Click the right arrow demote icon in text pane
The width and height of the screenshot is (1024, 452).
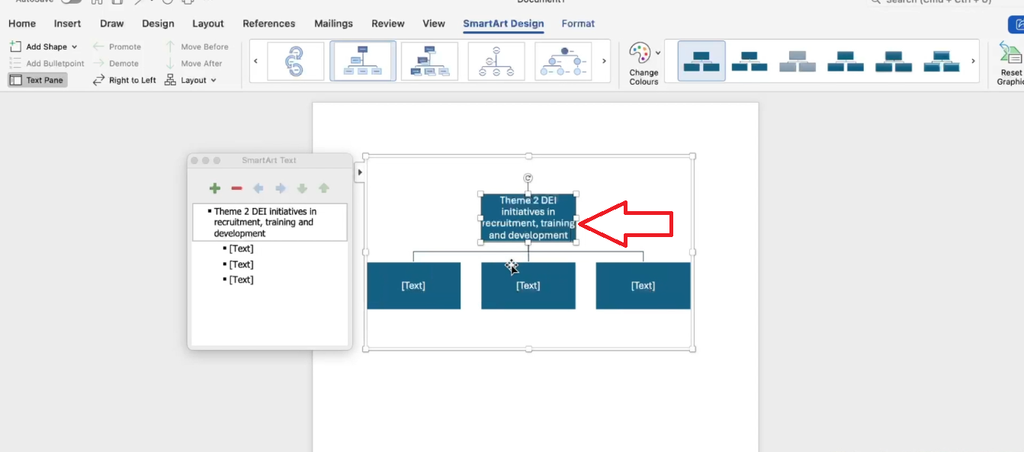280,188
